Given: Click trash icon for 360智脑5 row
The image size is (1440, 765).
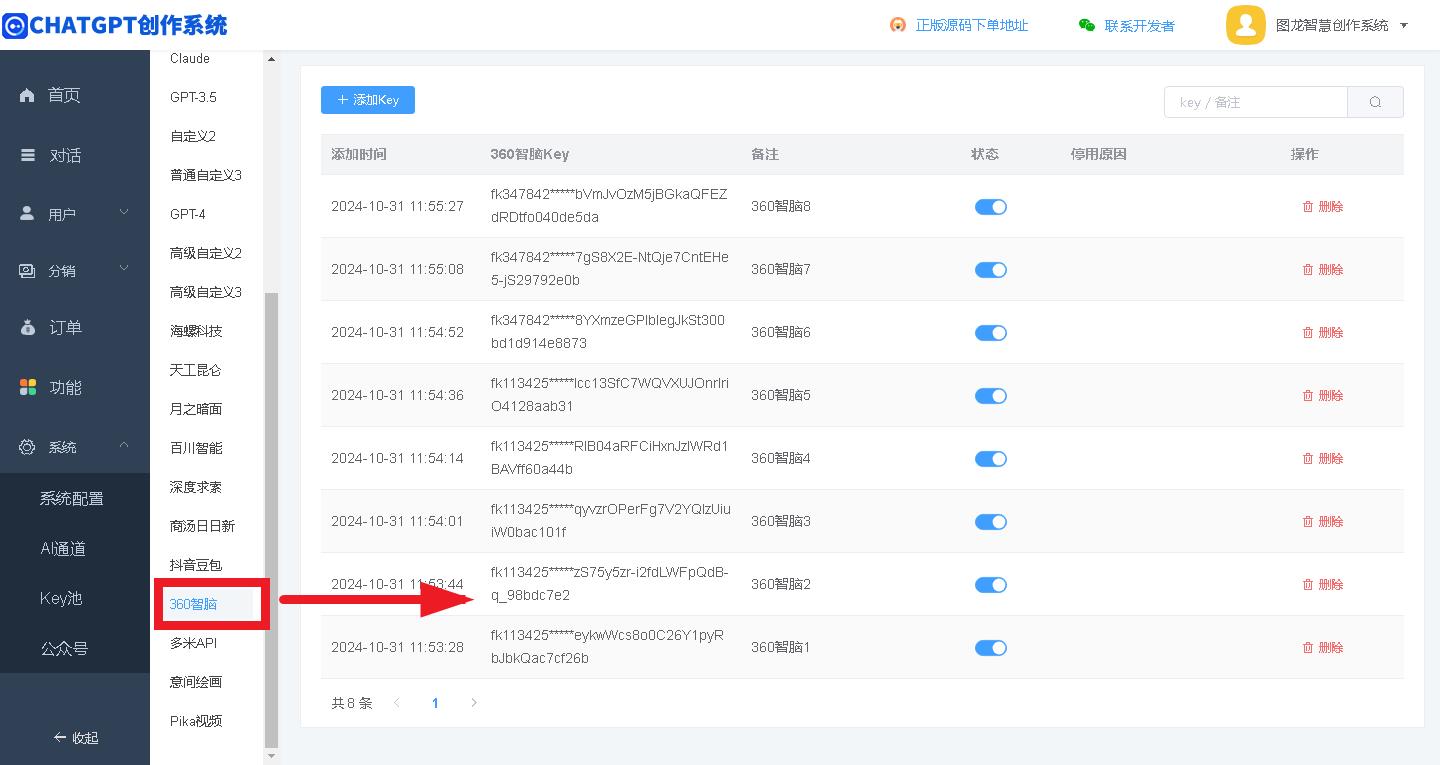Looking at the screenshot, I should 1308,396.
